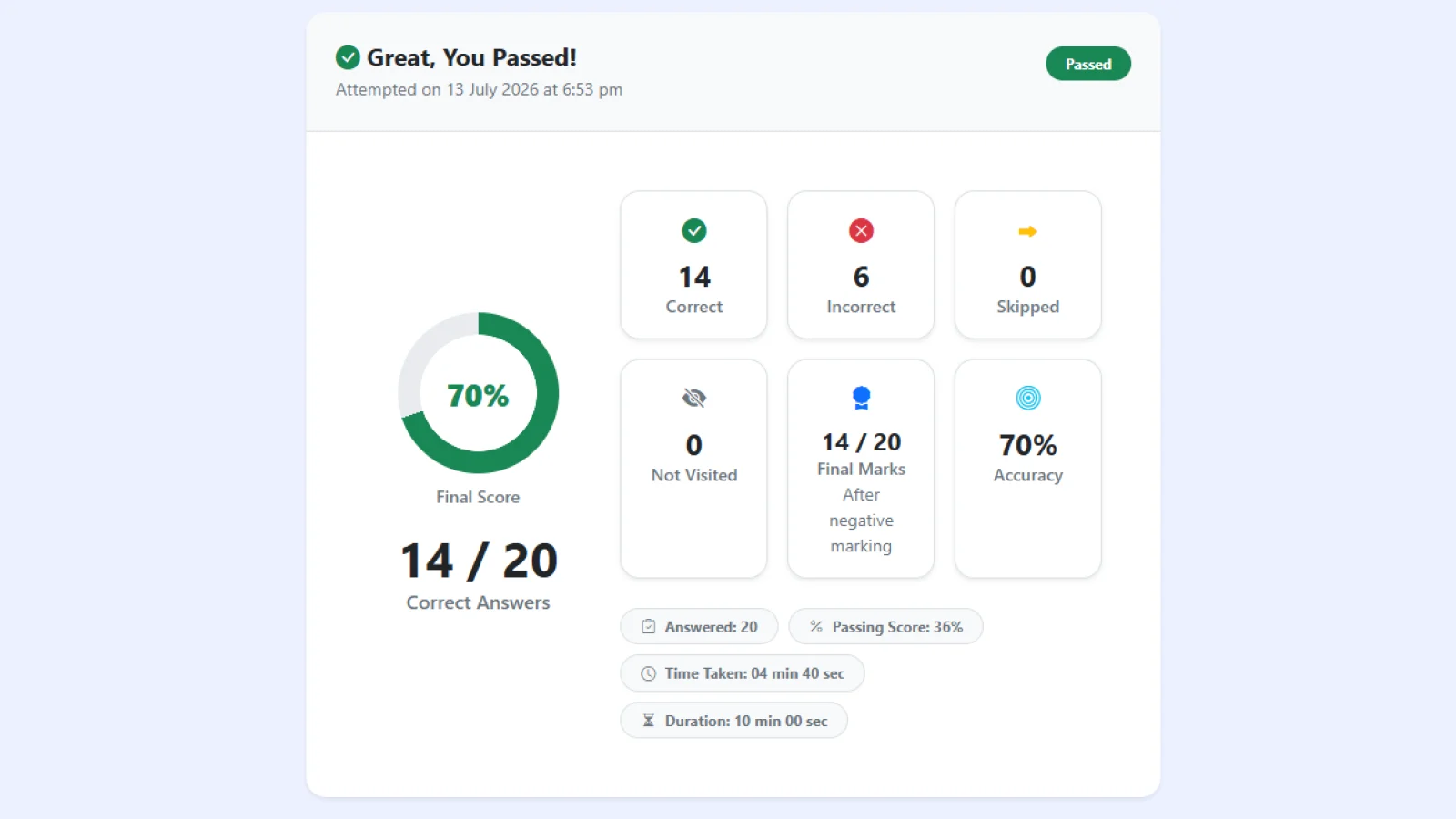Viewport: 1456px width, 819px height.
Task: Click the 'Not Visited' label
Action: click(x=694, y=475)
